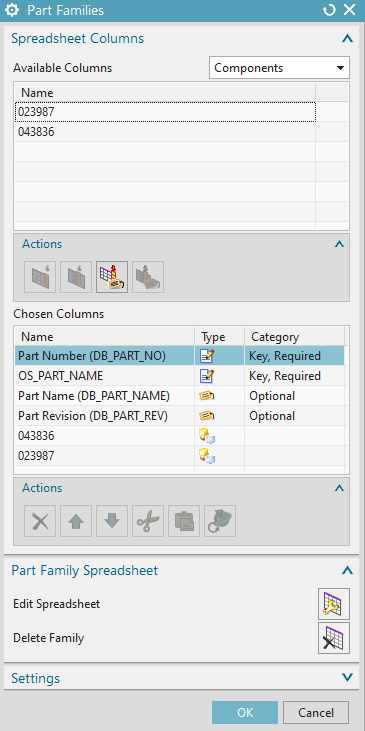Click Key, Required cell of OS_PART_NAME row
Screen dimensions: 365x731
click(x=294, y=376)
